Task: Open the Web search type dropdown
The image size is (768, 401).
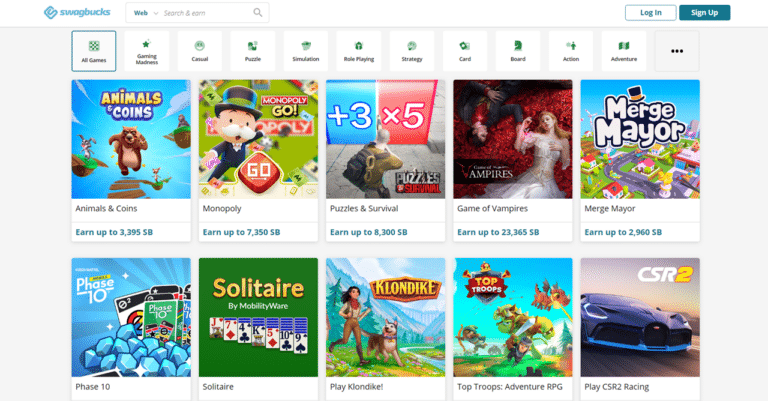Action: pyautogui.click(x=145, y=13)
